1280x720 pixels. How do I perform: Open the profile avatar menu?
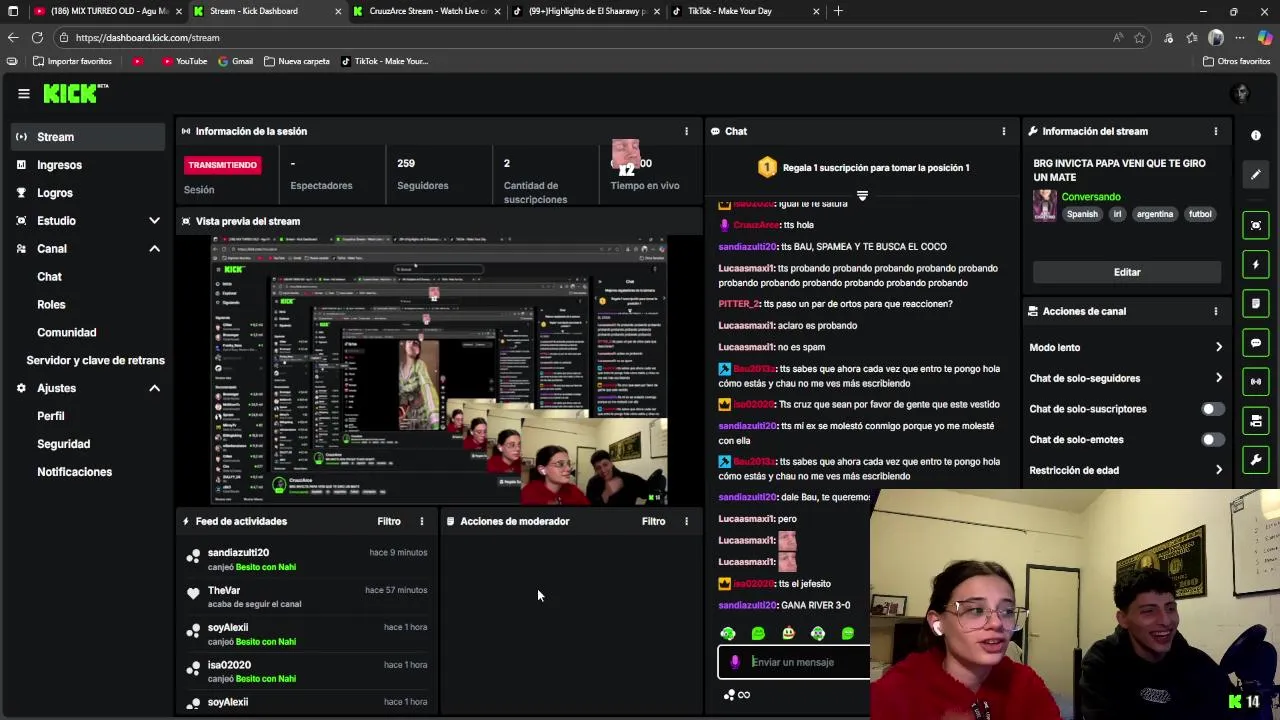[x=1241, y=93]
